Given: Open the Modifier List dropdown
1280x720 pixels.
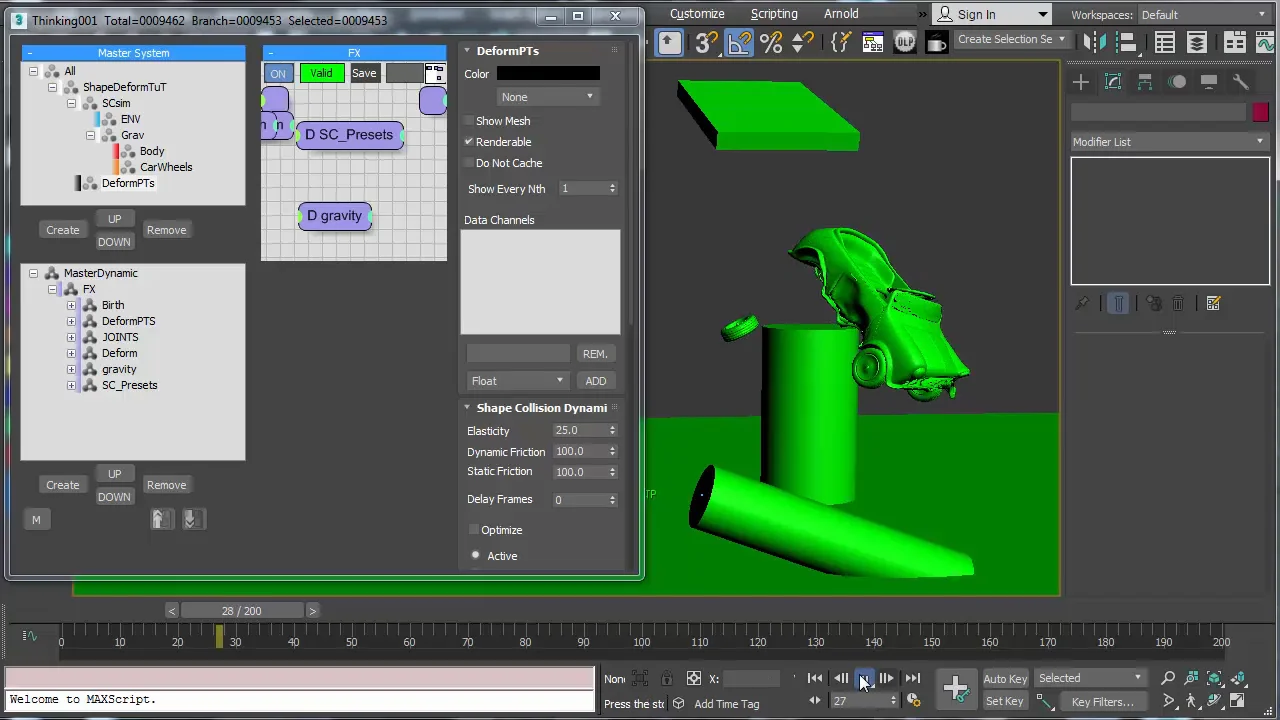Looking at the screenshot, I should point(1169,142).
